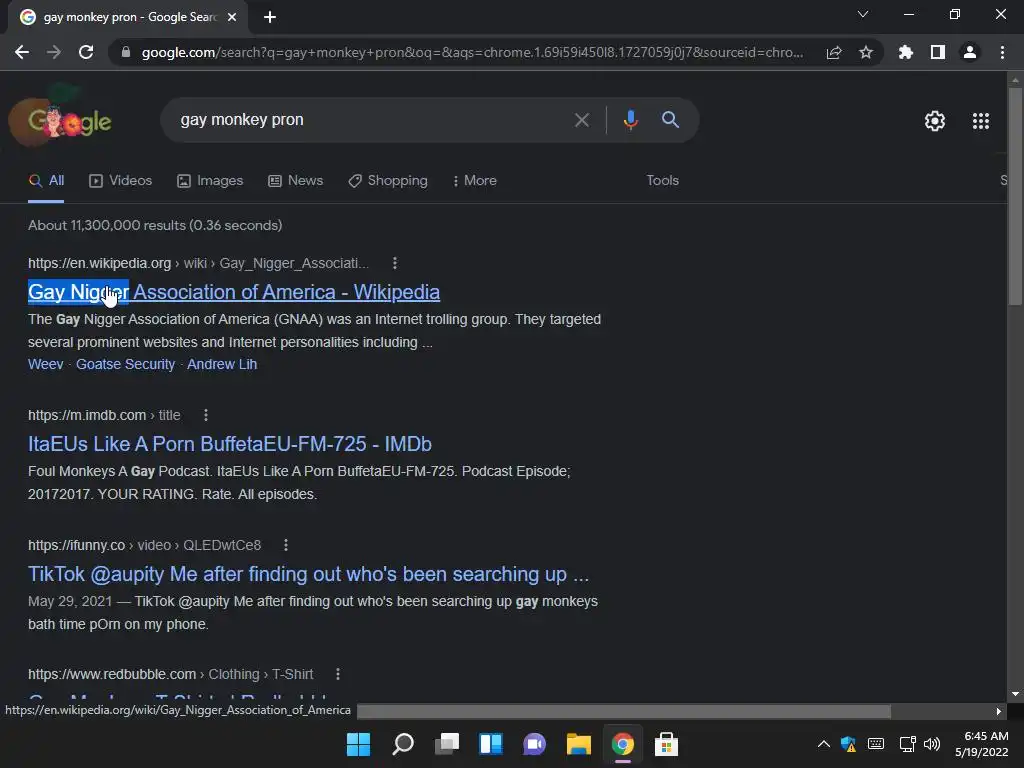This screenshot has height=768, width=1024.
Task: View site information via lock icon
Action: tap(126, 52)
